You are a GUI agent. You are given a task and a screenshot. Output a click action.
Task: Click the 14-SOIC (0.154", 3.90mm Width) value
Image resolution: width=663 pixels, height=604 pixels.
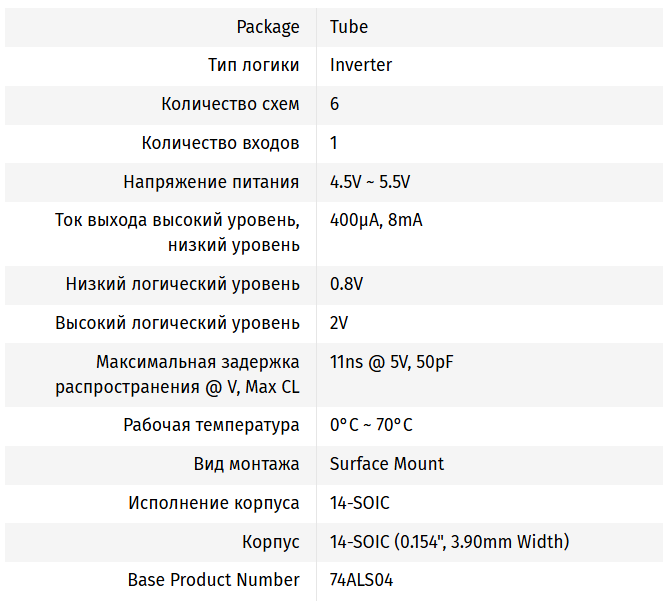[449, 542]
